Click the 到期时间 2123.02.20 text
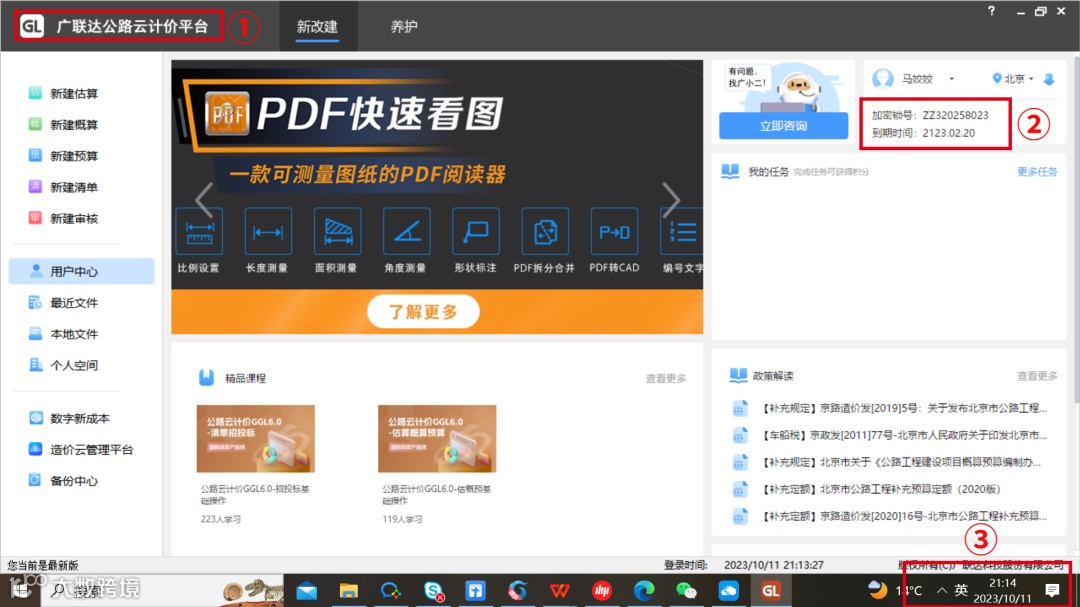1080x607 pixels. (x=923, y=133)
